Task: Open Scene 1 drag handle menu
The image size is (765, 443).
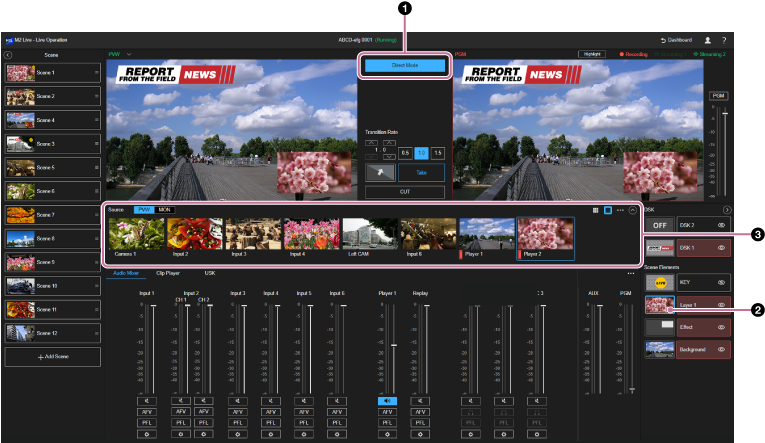Action: click(x=97, y=73)
